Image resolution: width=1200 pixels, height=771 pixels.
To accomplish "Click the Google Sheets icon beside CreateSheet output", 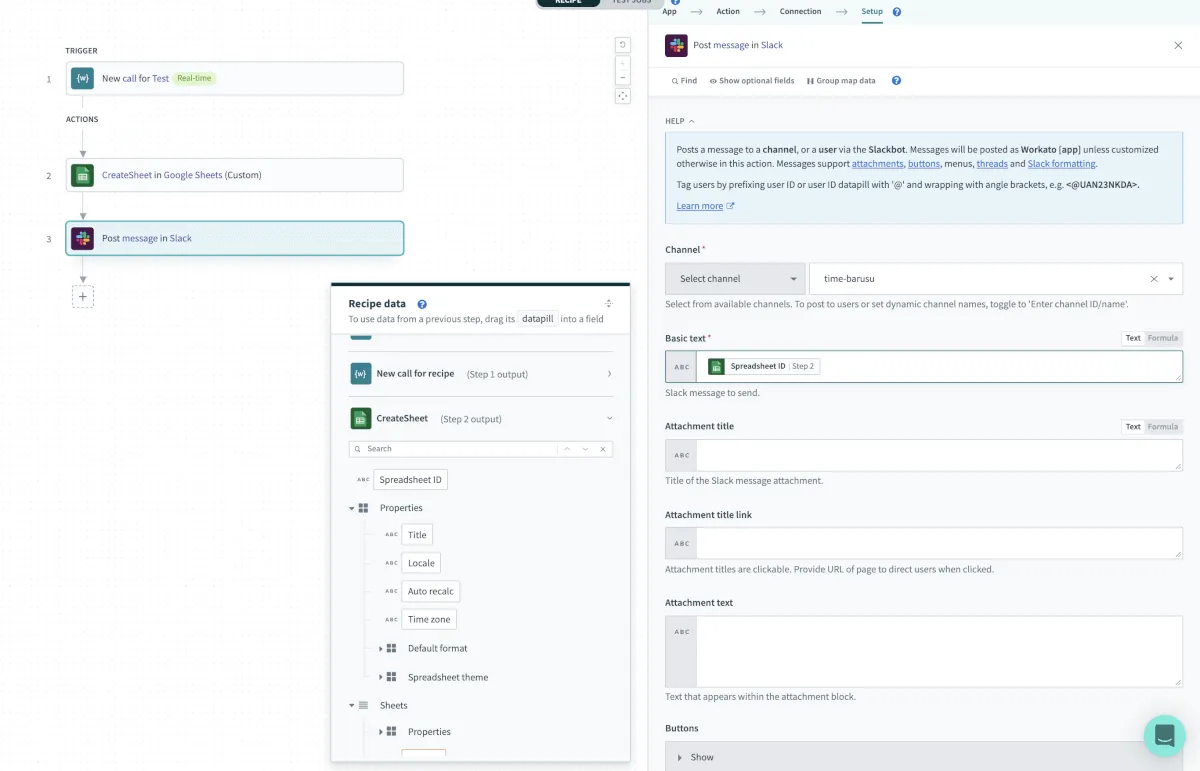I will click(361, 418).
